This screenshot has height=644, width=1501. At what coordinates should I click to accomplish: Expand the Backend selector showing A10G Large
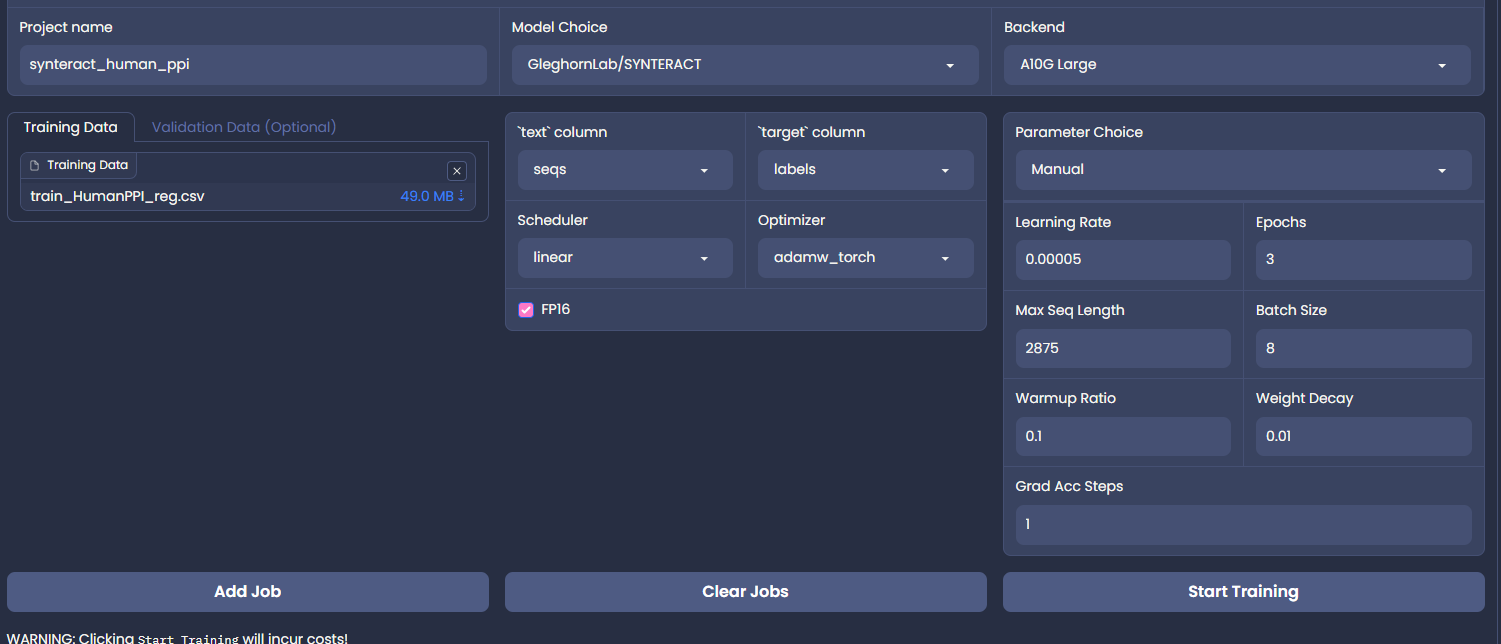click(x=1236, y=65)
